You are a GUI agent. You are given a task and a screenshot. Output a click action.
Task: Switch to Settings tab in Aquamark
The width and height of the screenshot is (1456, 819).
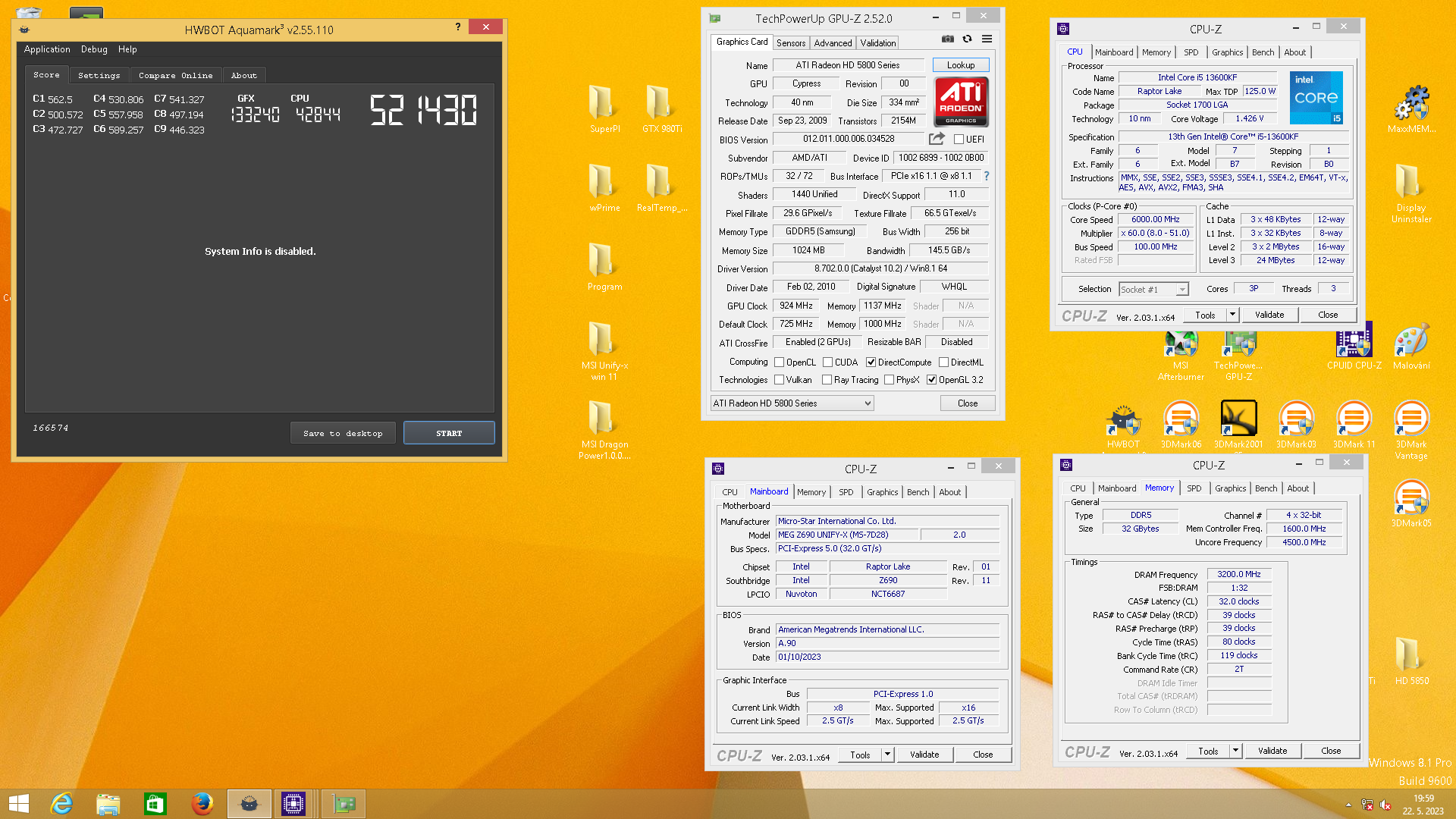click(x=99, y=75)
